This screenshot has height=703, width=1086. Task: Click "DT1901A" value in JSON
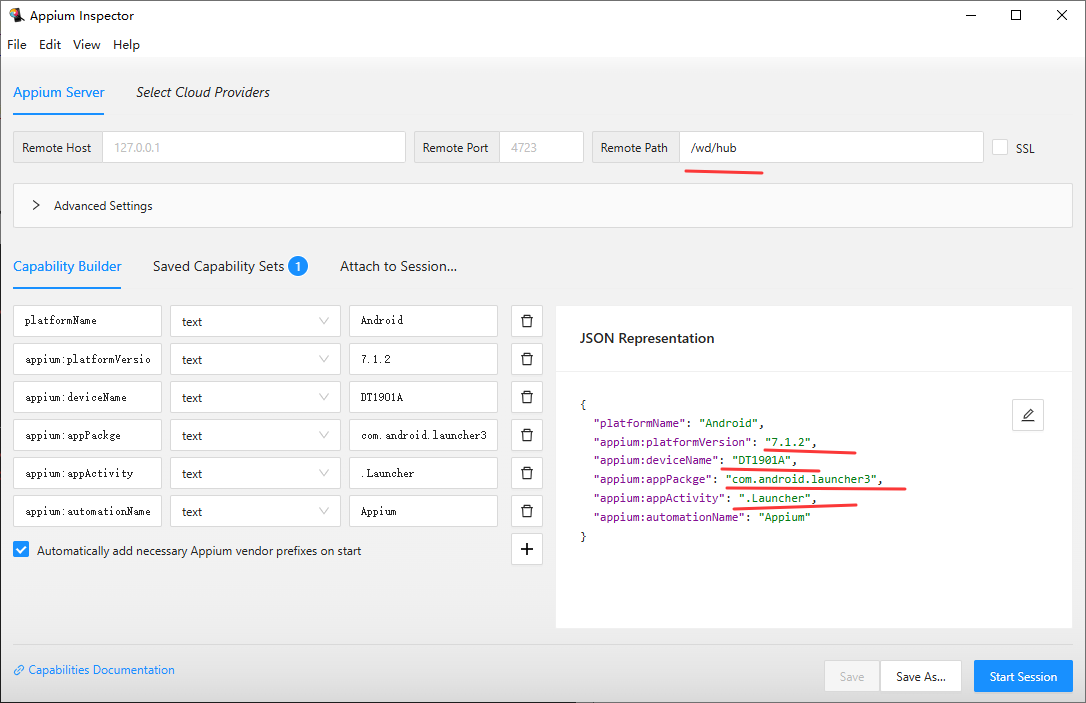click(762, 460)
